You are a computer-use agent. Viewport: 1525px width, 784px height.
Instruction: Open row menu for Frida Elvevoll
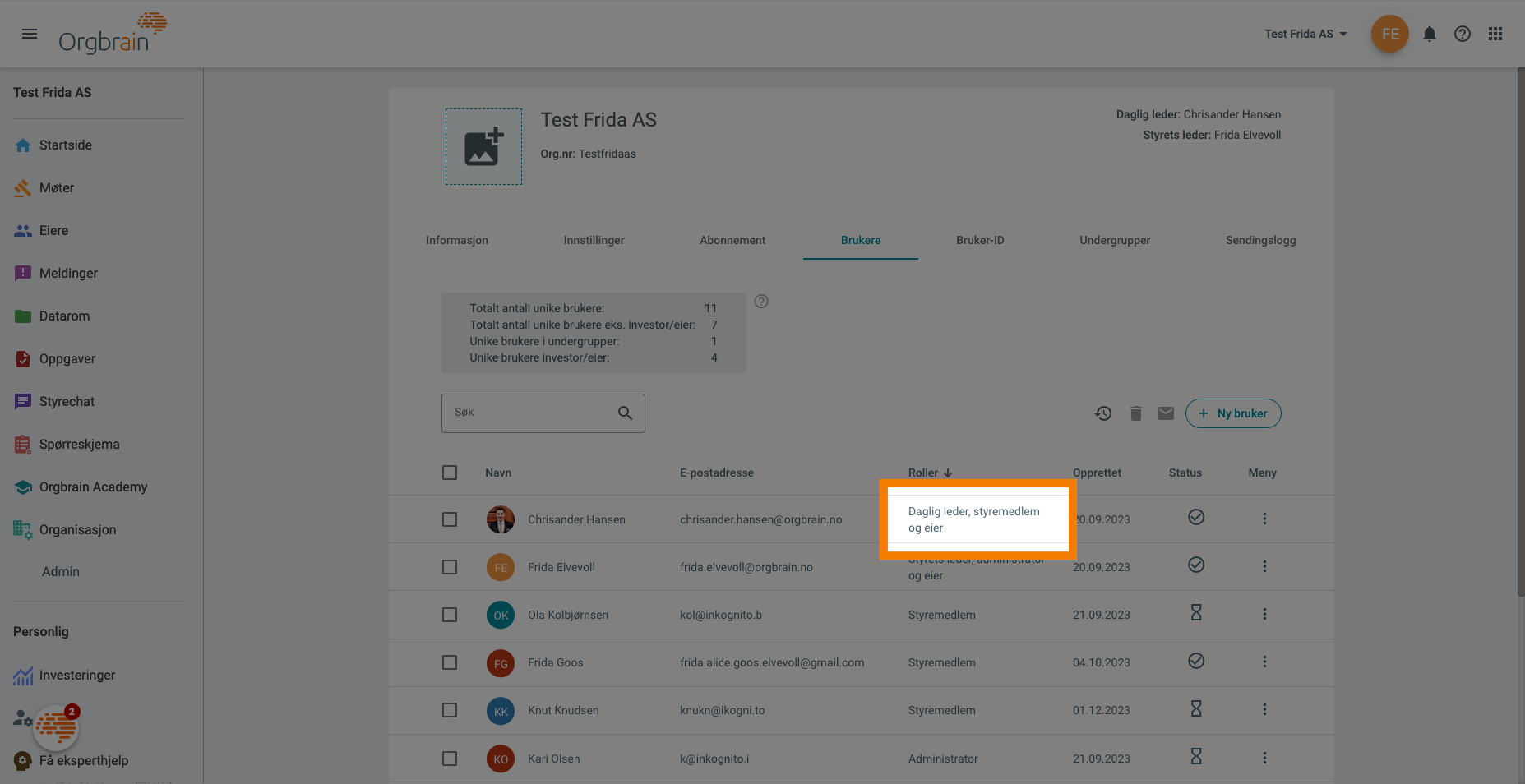click(1264, 566)
